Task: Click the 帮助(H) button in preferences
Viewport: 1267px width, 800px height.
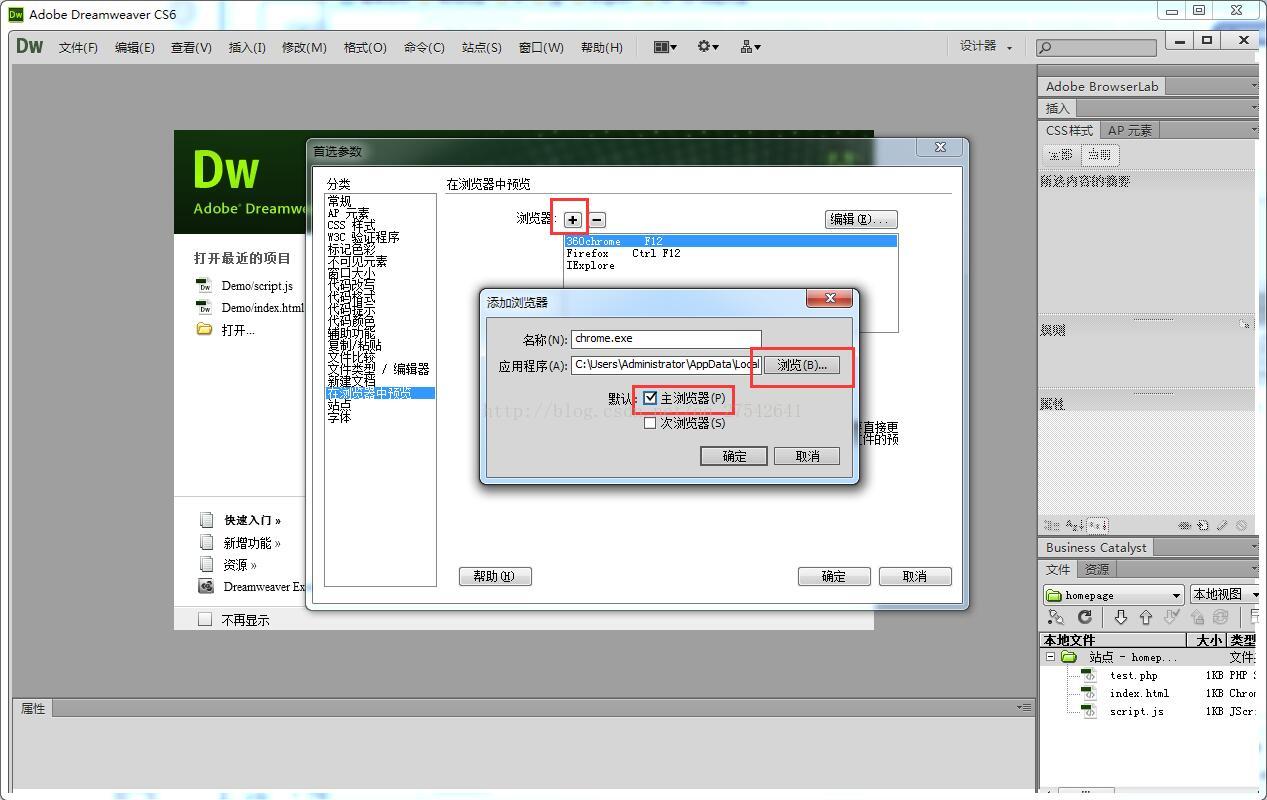Action: click(495, 576)
